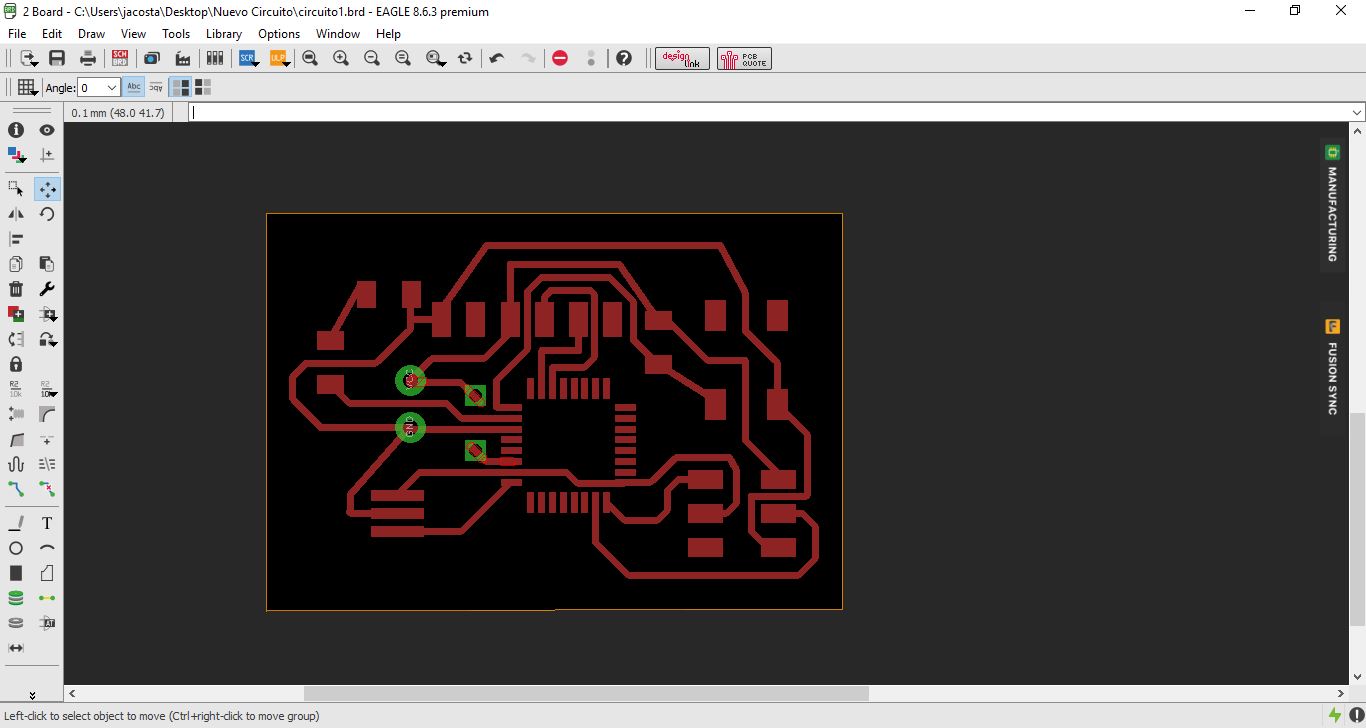Select the Rectangle drawing tool
1366x728 pixels.
[16, 573]
